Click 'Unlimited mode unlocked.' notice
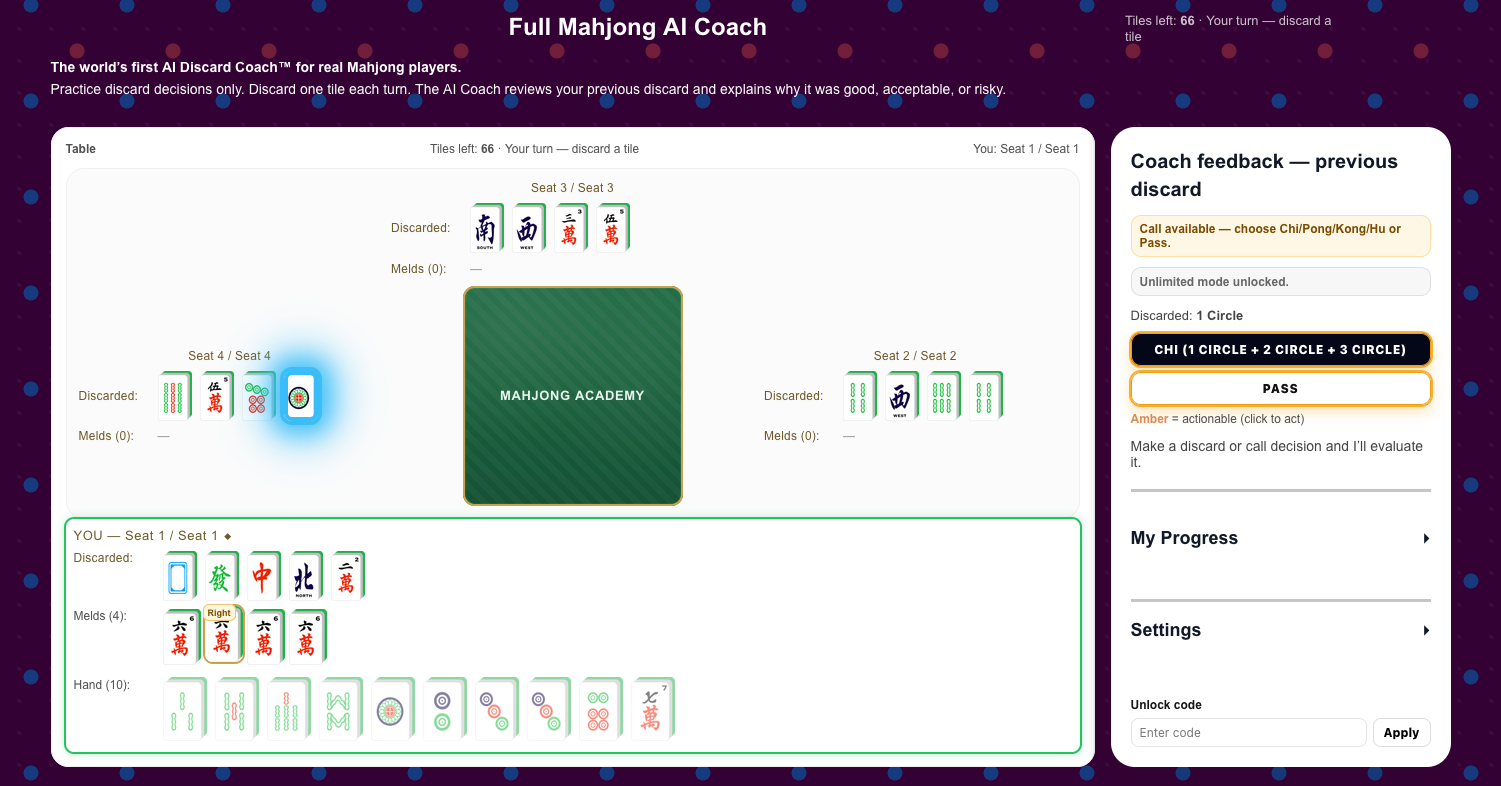Viewport: 1501px width, 786px height. (x=1280, y=282)
